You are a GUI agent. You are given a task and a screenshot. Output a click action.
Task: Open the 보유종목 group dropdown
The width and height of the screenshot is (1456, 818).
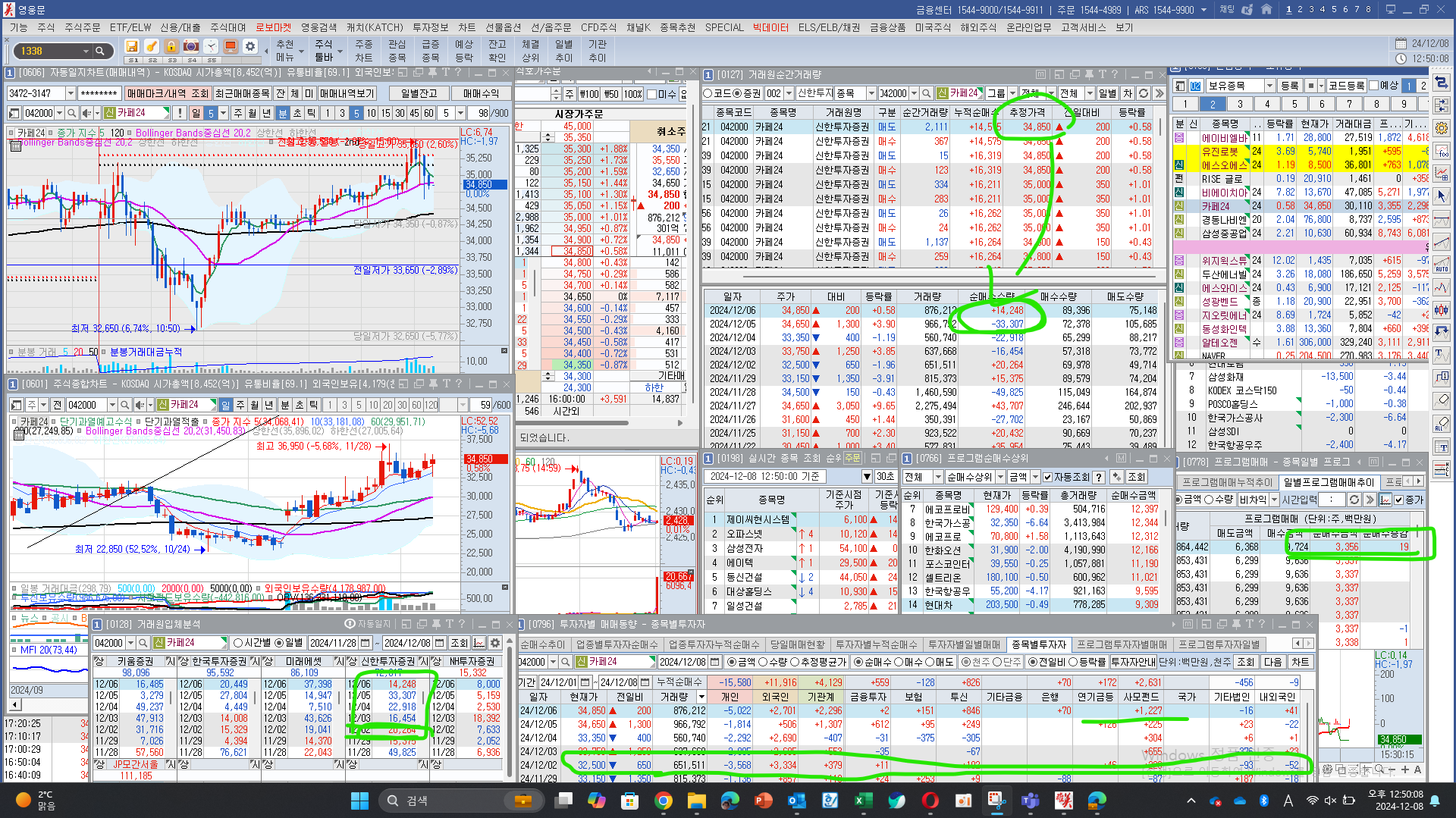[1269, 86]
